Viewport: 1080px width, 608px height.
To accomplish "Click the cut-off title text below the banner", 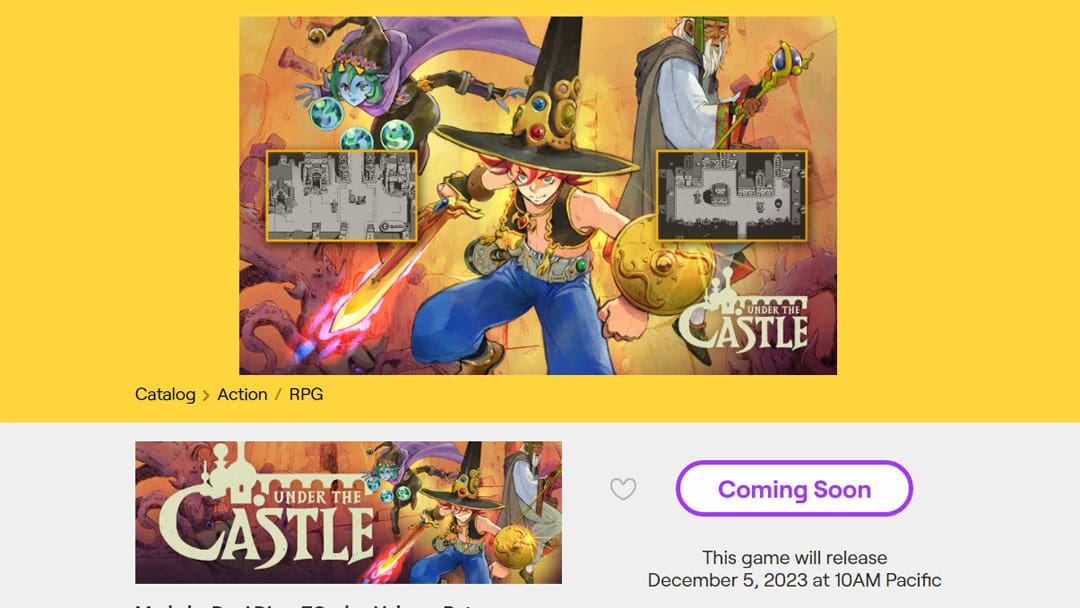I will (x=307, y=605).
